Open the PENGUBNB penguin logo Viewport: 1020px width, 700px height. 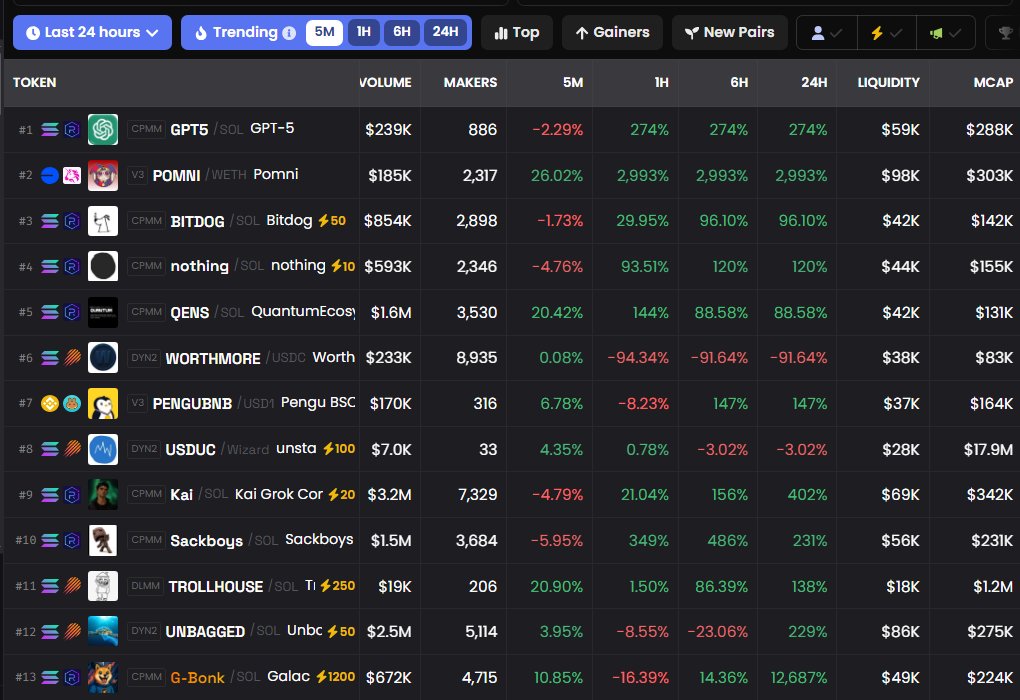[103, 403]
